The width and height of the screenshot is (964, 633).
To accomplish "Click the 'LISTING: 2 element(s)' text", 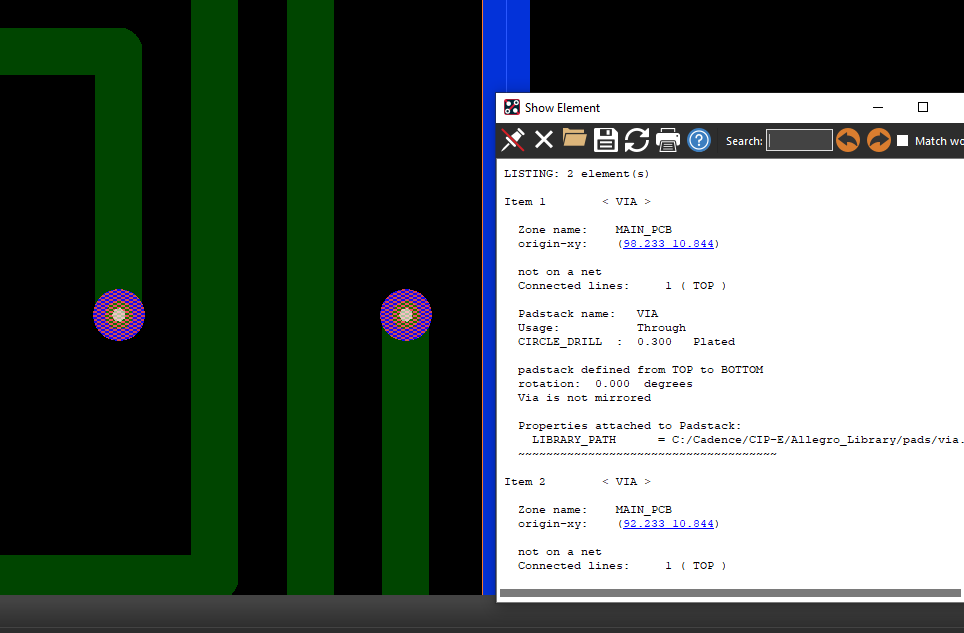I will point(577,174).
